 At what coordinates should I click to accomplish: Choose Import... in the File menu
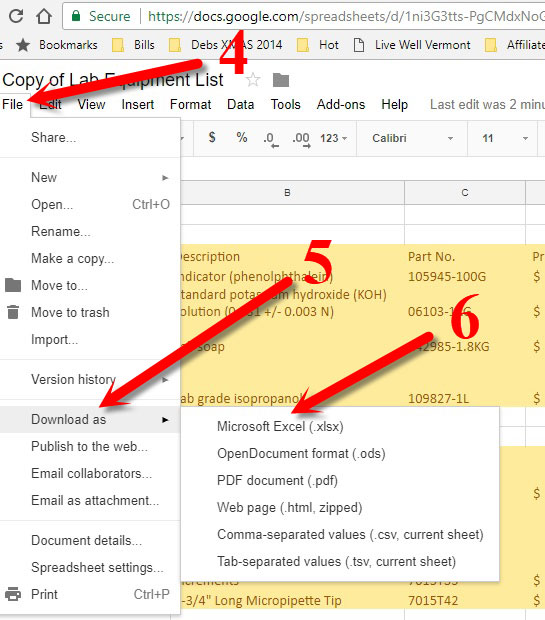pos(90,339)
